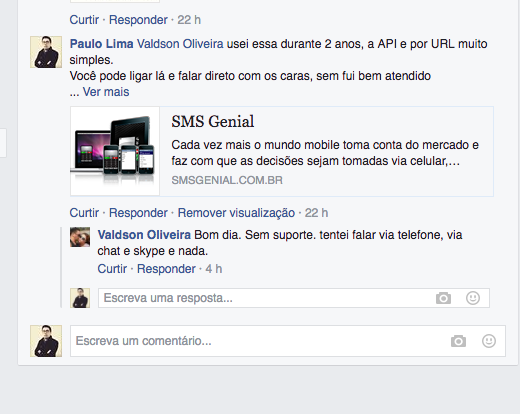Click the SMS Genial preview image
Viewport: 520px width, 414px height.
pos(115,151)
